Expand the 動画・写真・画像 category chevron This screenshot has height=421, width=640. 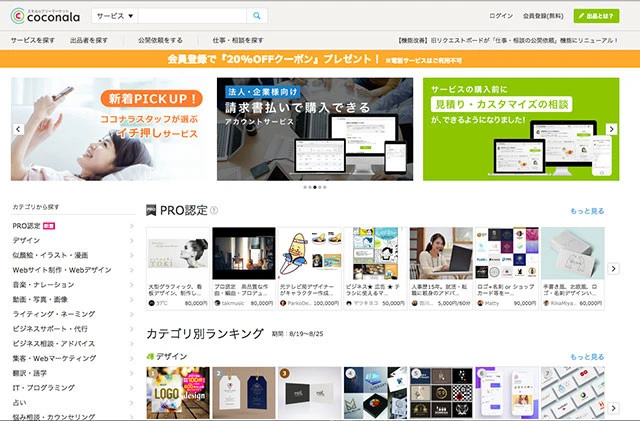132,299
